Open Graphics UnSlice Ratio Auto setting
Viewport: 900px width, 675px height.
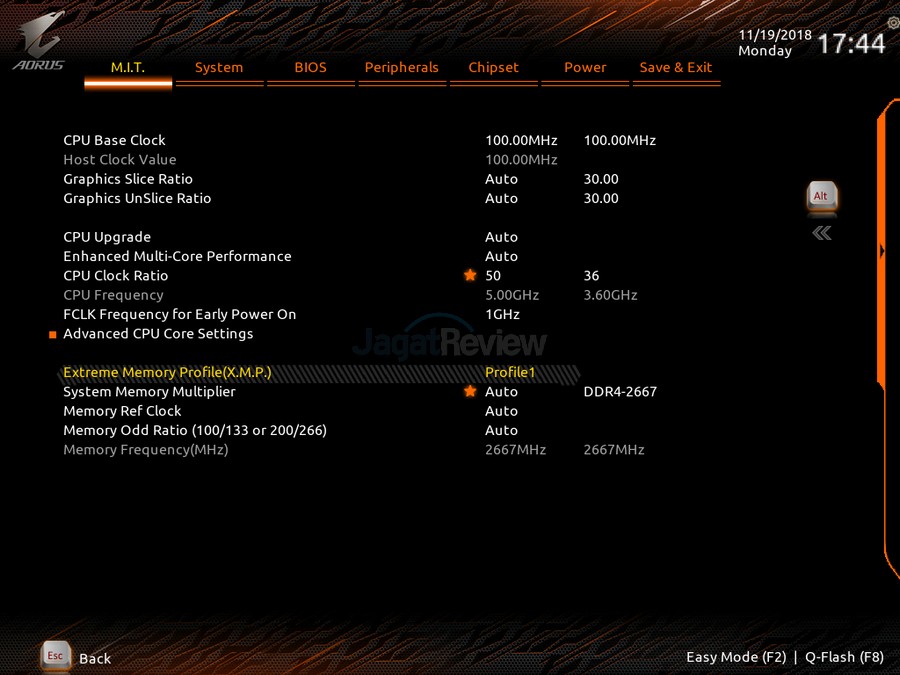pyautogui.click(x=501, y=199)
